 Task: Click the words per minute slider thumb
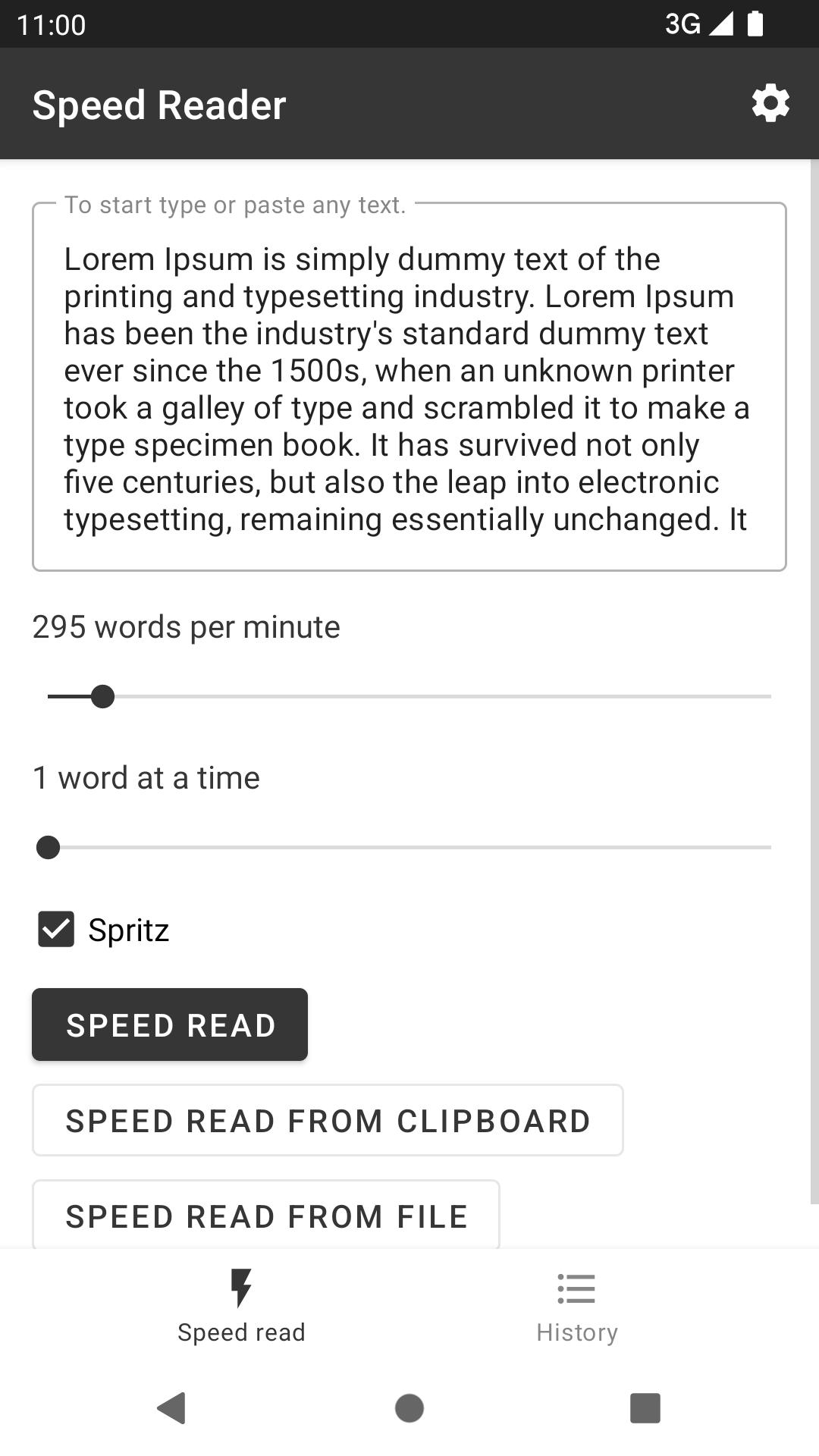pyautogui.click(x=102, y=696)
